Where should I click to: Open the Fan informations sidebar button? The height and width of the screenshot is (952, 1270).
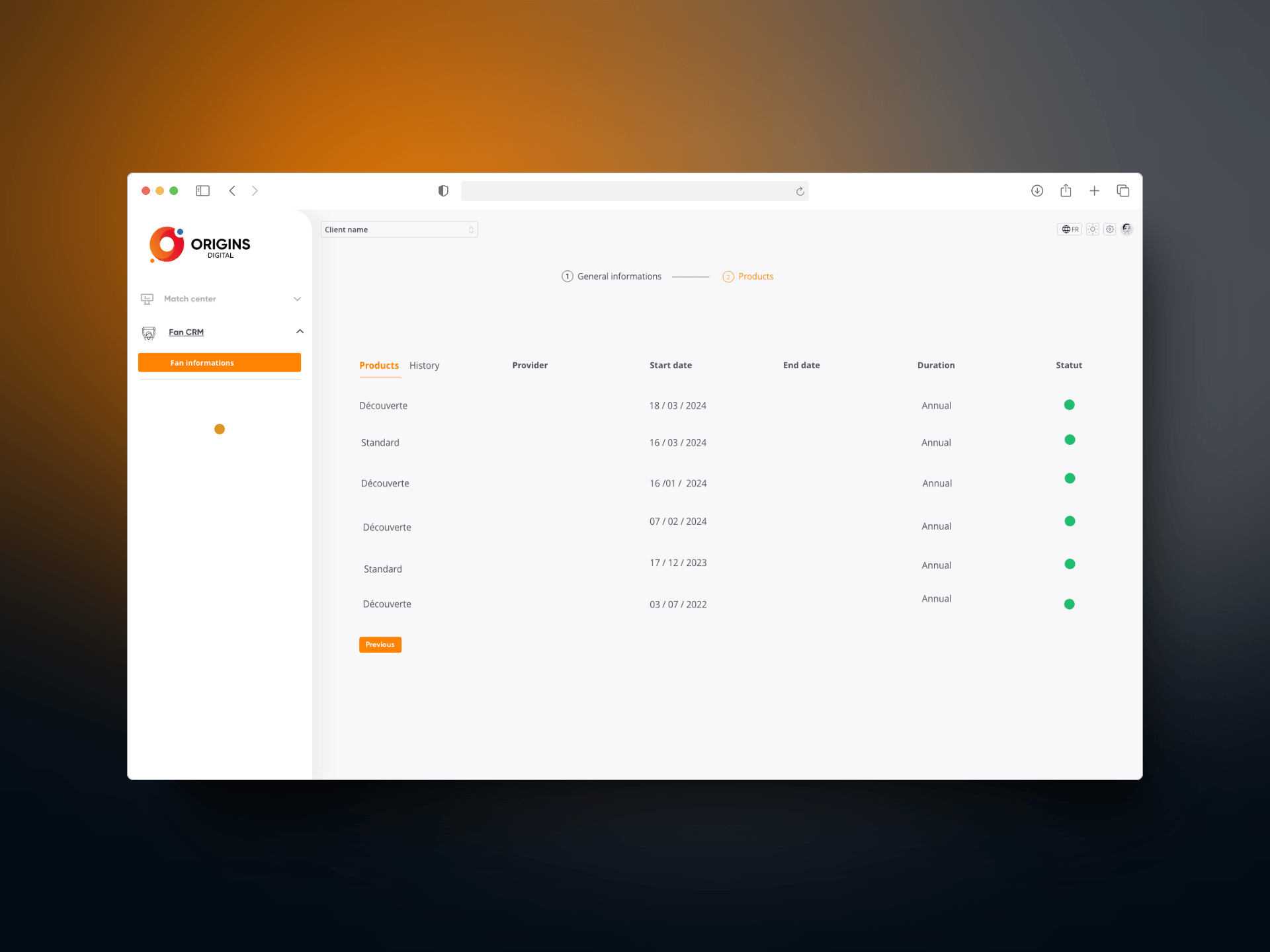pyautogui.click(x=219, y=363)
